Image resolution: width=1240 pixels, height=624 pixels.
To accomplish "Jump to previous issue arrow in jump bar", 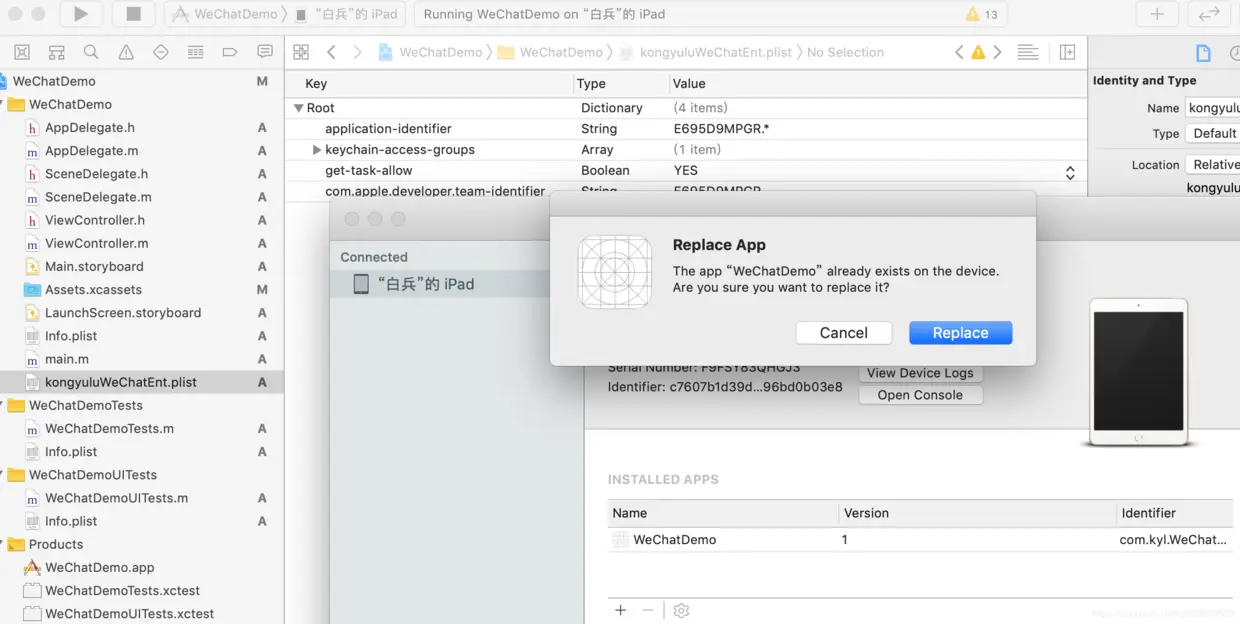I will coord(959,52).
